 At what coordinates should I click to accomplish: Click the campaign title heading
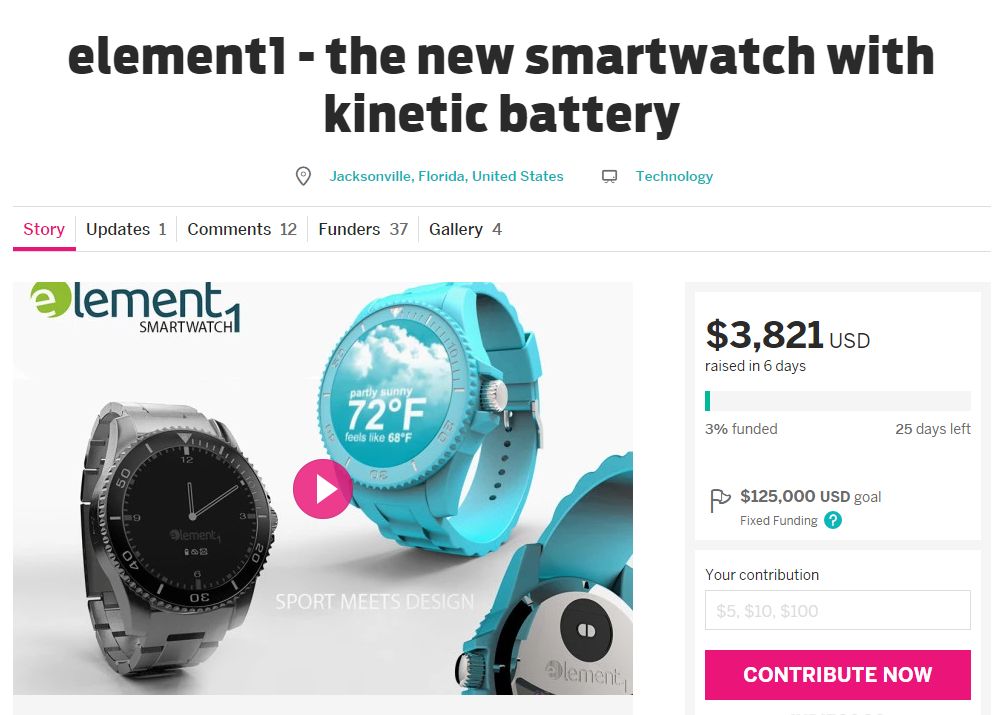pyautogui.click(x=501, y=85)
